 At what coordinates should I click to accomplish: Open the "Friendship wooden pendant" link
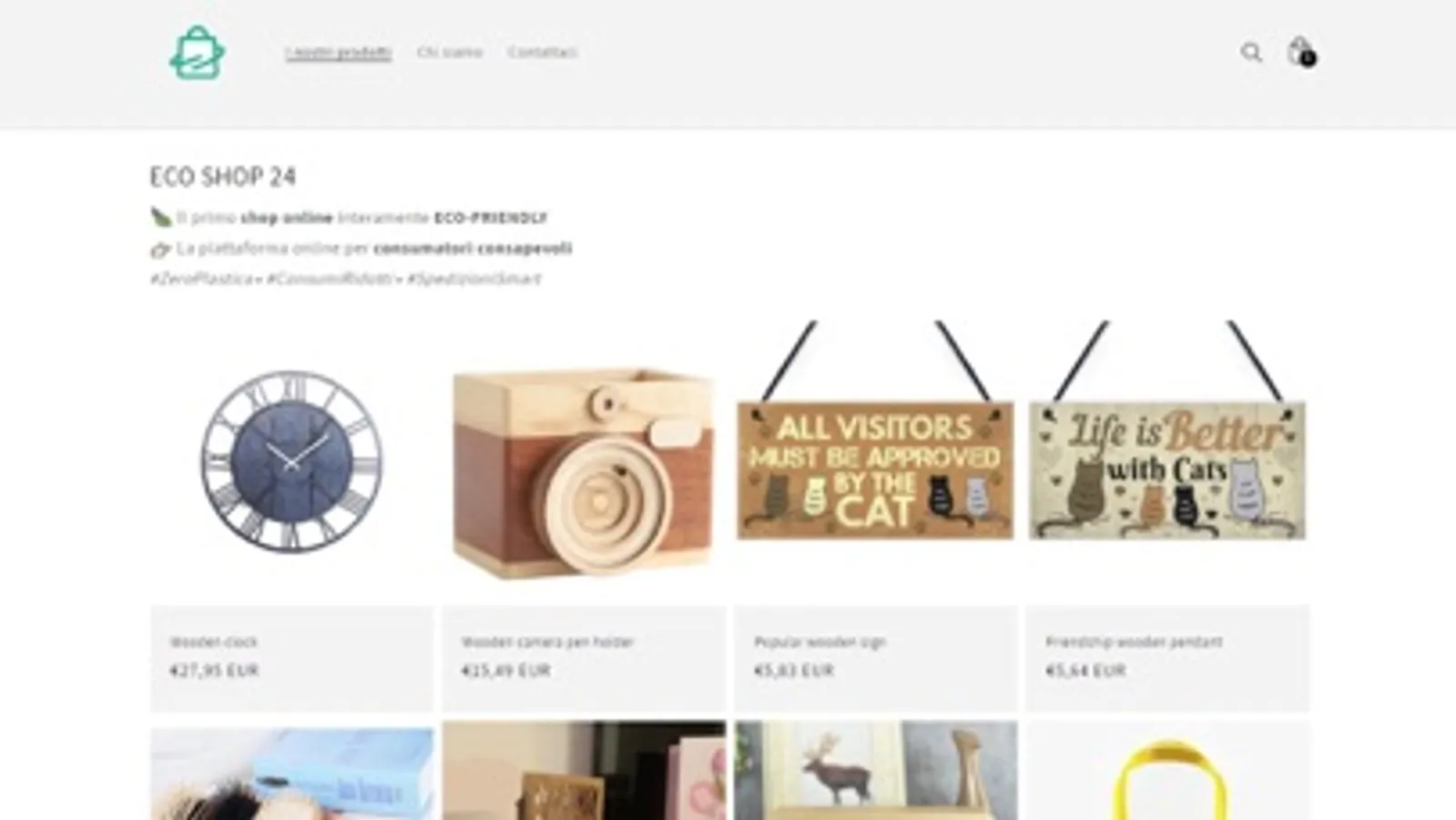tap(1134, 641)
